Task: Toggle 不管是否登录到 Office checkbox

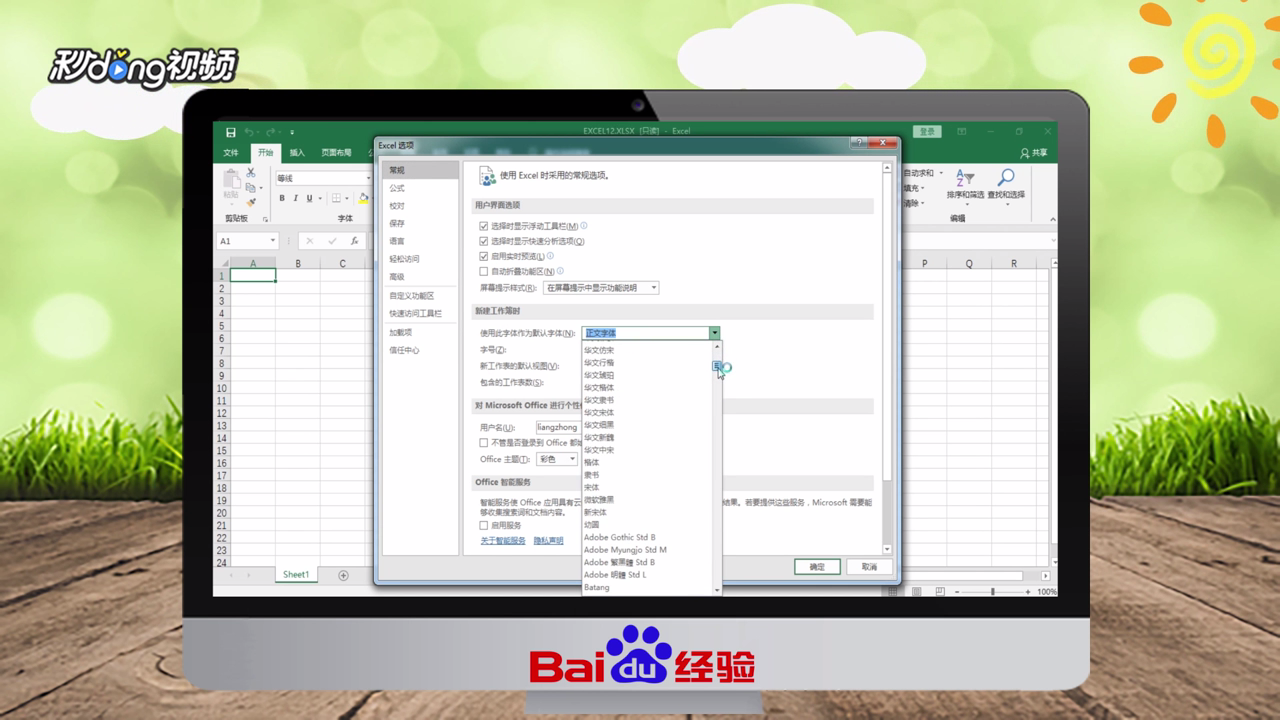Action: pos(484,443)
